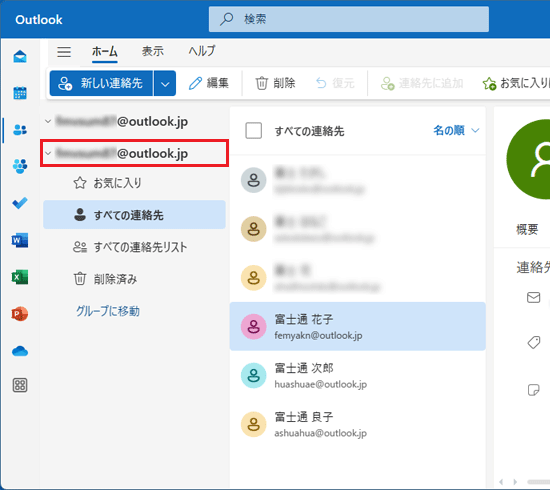Viewport: 550px width, 490px height.
Task: Click into the 検索 search box
Action: coord(349,19)
